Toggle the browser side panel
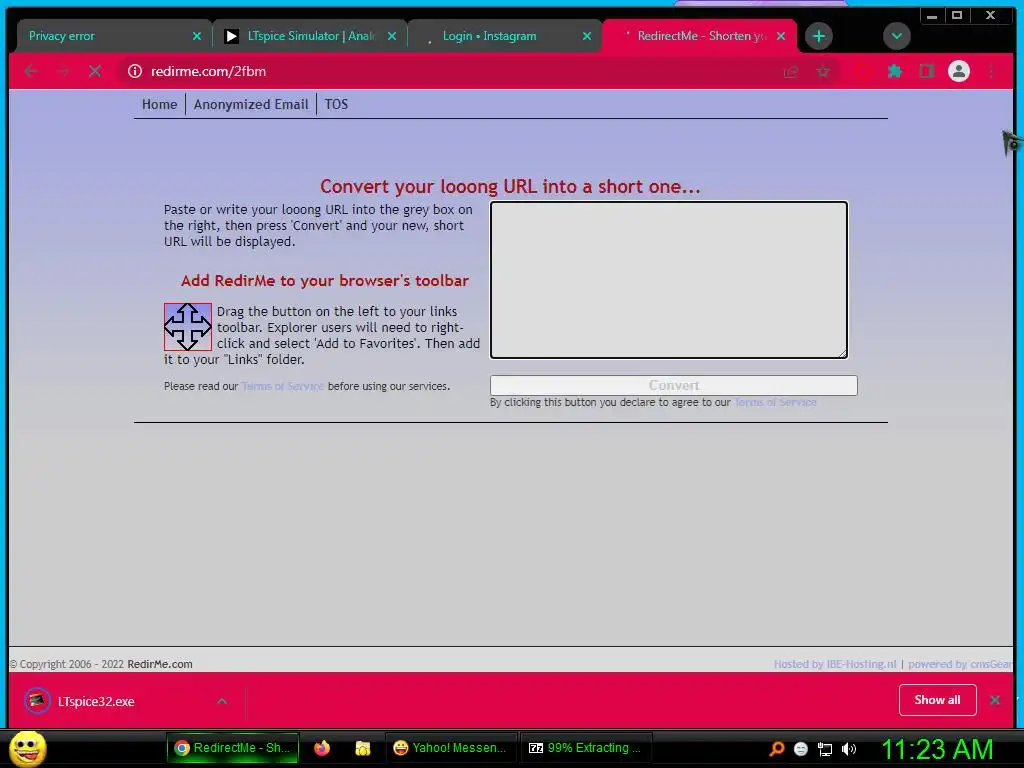This screenshot has width=1024, height=768. click(x=927, y=71)
